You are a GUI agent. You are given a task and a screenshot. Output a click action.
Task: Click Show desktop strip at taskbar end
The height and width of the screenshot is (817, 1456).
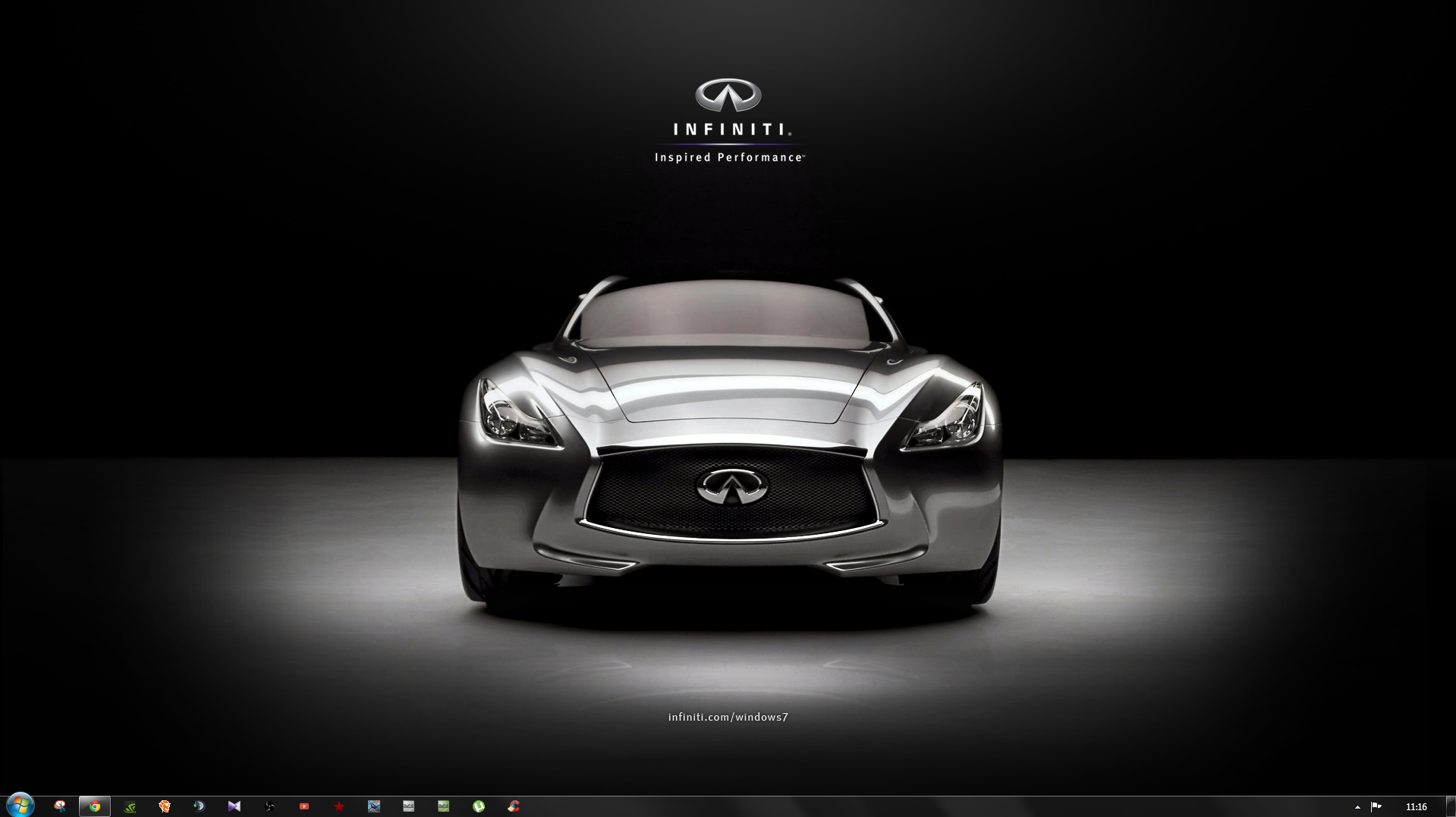1451,806
